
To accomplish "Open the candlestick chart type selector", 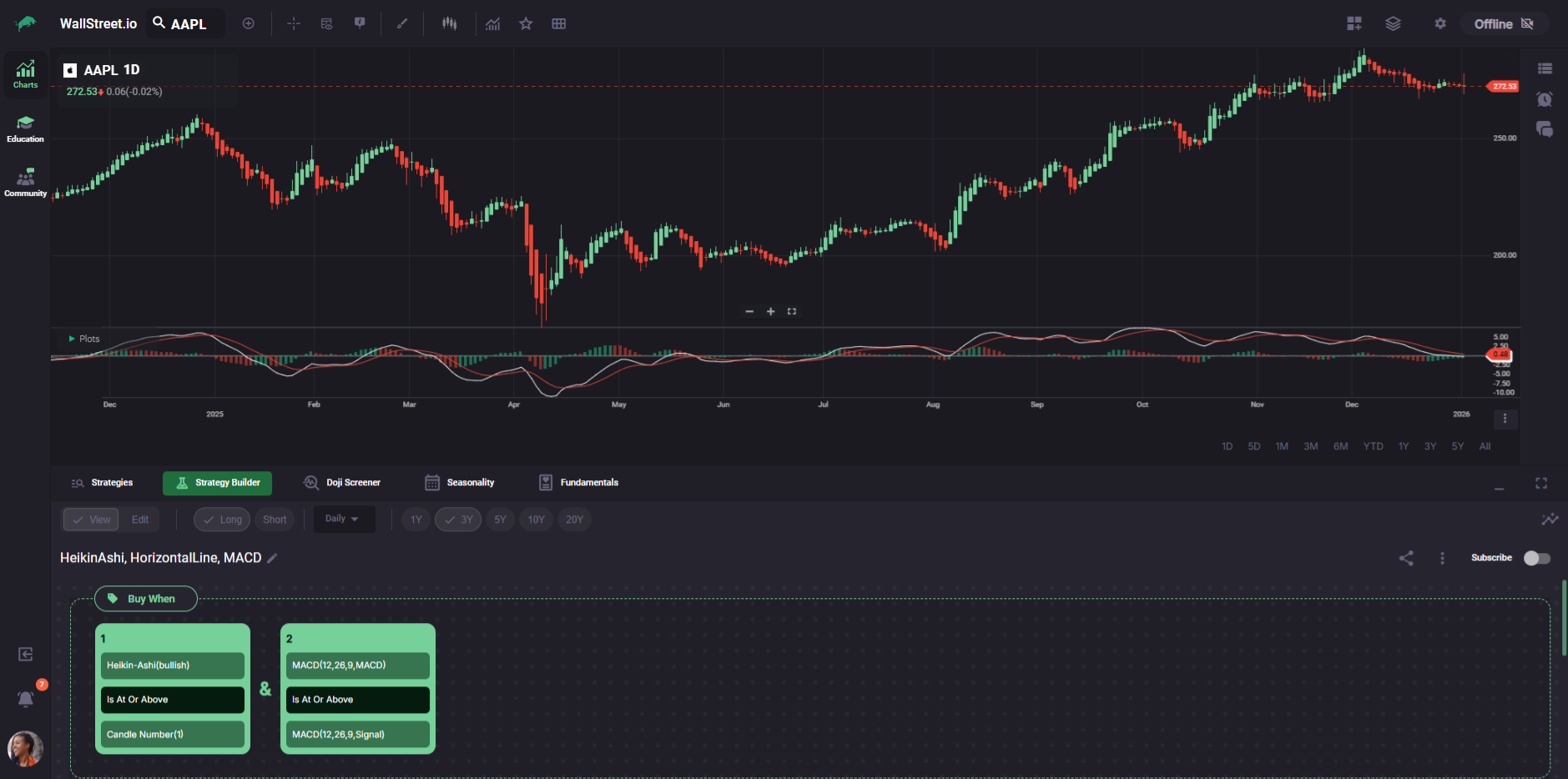I will (449, 23).
